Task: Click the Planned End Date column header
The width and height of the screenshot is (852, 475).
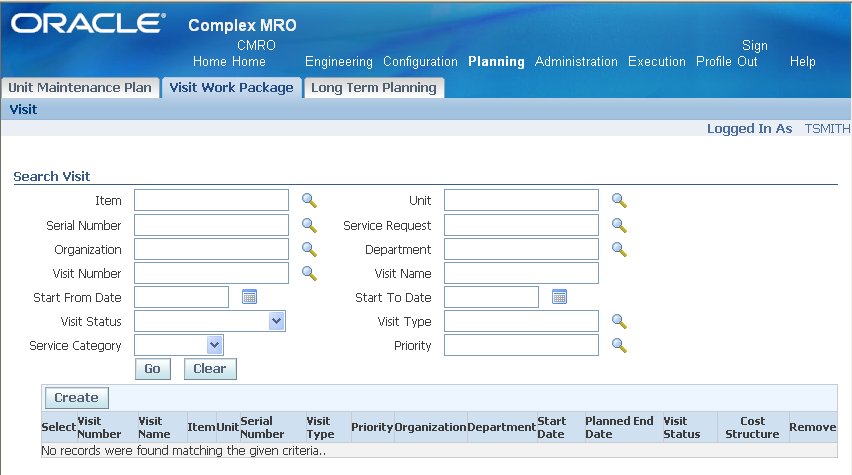Action: [619, 427]
